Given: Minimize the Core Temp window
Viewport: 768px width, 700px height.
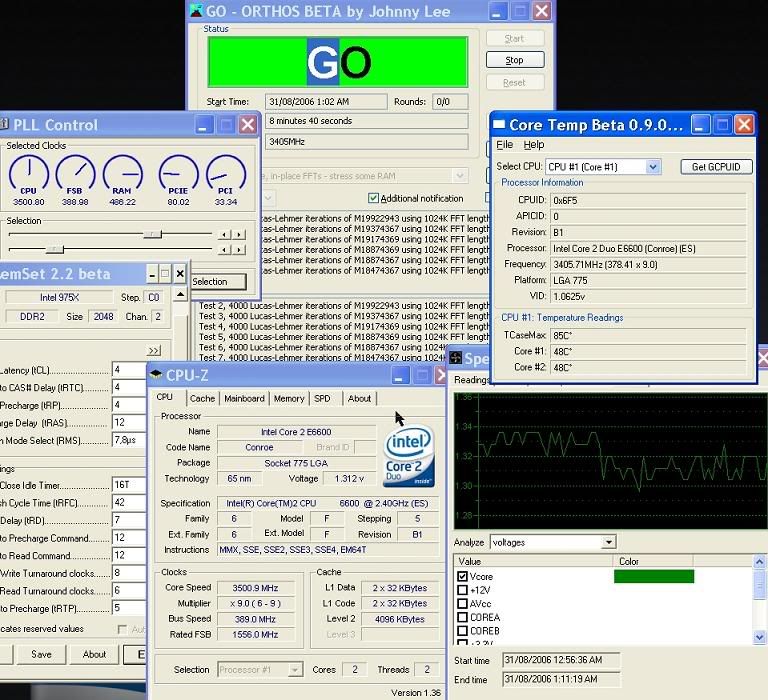Looking at the screenshot, I should [700, 125].
